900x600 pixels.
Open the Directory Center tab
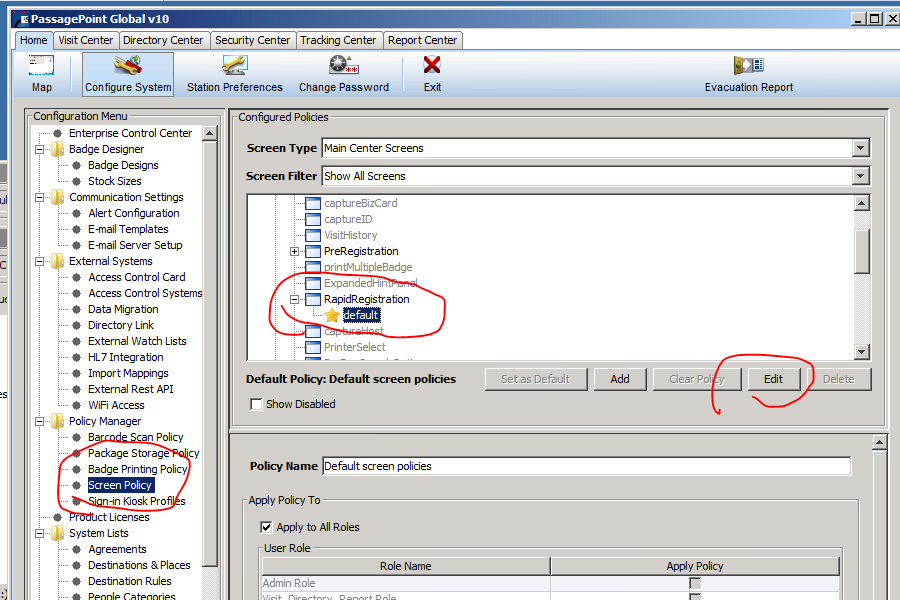(x=163, y=40)
